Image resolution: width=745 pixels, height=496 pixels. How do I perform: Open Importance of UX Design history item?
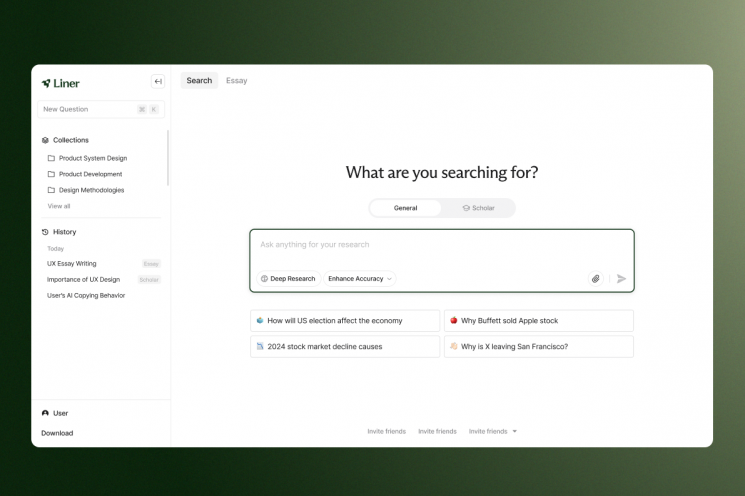(x=83, y=280)
